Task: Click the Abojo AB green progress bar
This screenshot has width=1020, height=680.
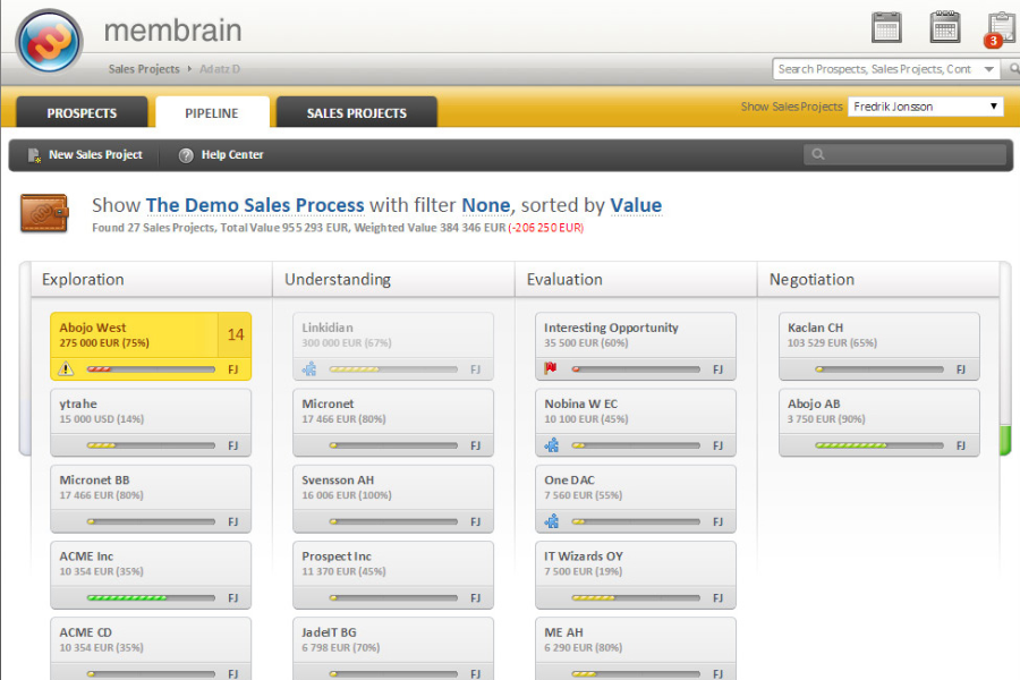Action: pos(879,445)
